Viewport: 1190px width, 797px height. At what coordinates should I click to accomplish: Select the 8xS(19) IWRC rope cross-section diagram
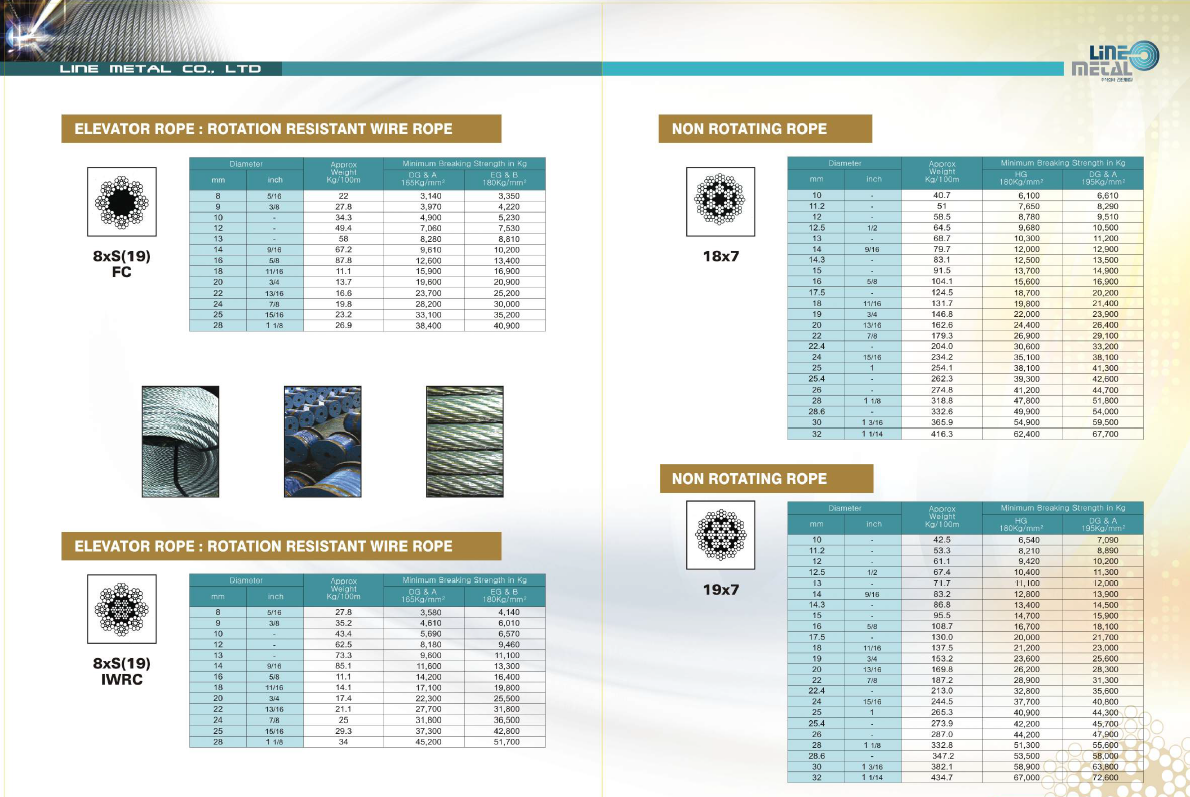point(120,608)
